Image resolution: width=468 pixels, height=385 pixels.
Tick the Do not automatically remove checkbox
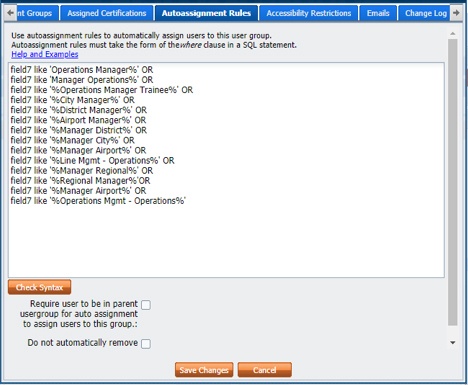(x=146, y=344)
